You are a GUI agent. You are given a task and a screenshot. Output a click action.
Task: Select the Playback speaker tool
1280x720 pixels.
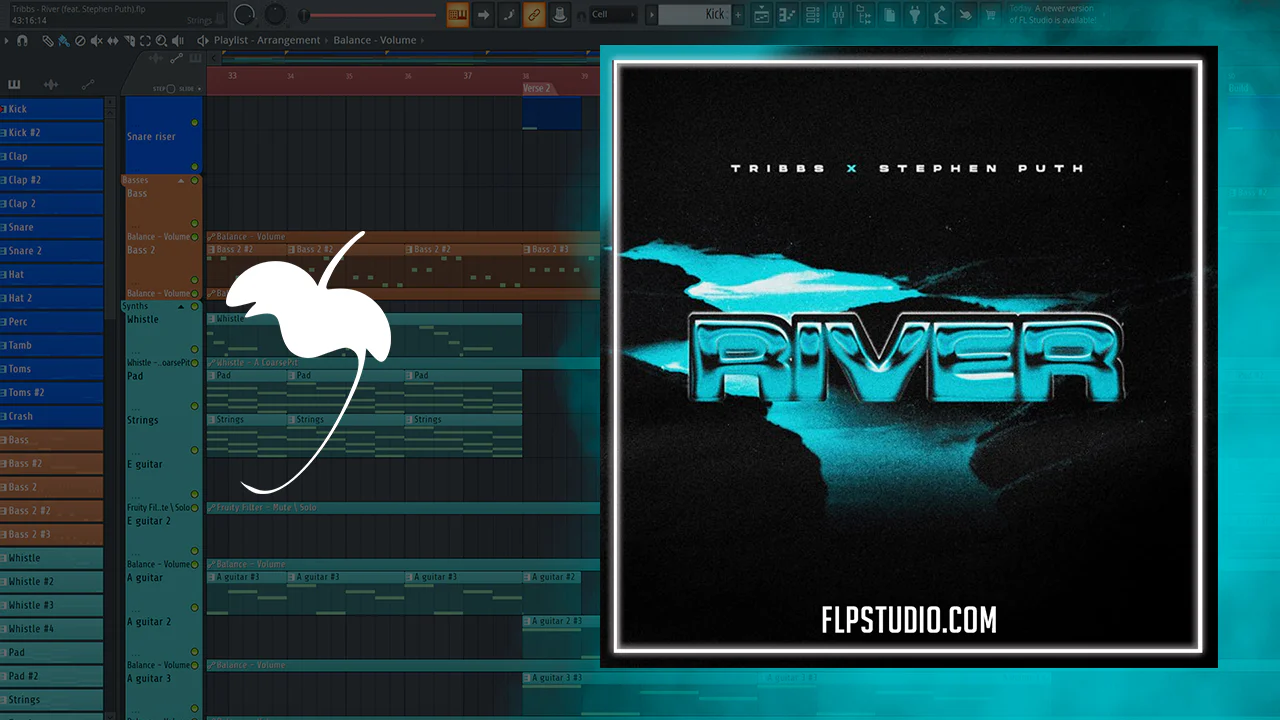click(177, 41)
